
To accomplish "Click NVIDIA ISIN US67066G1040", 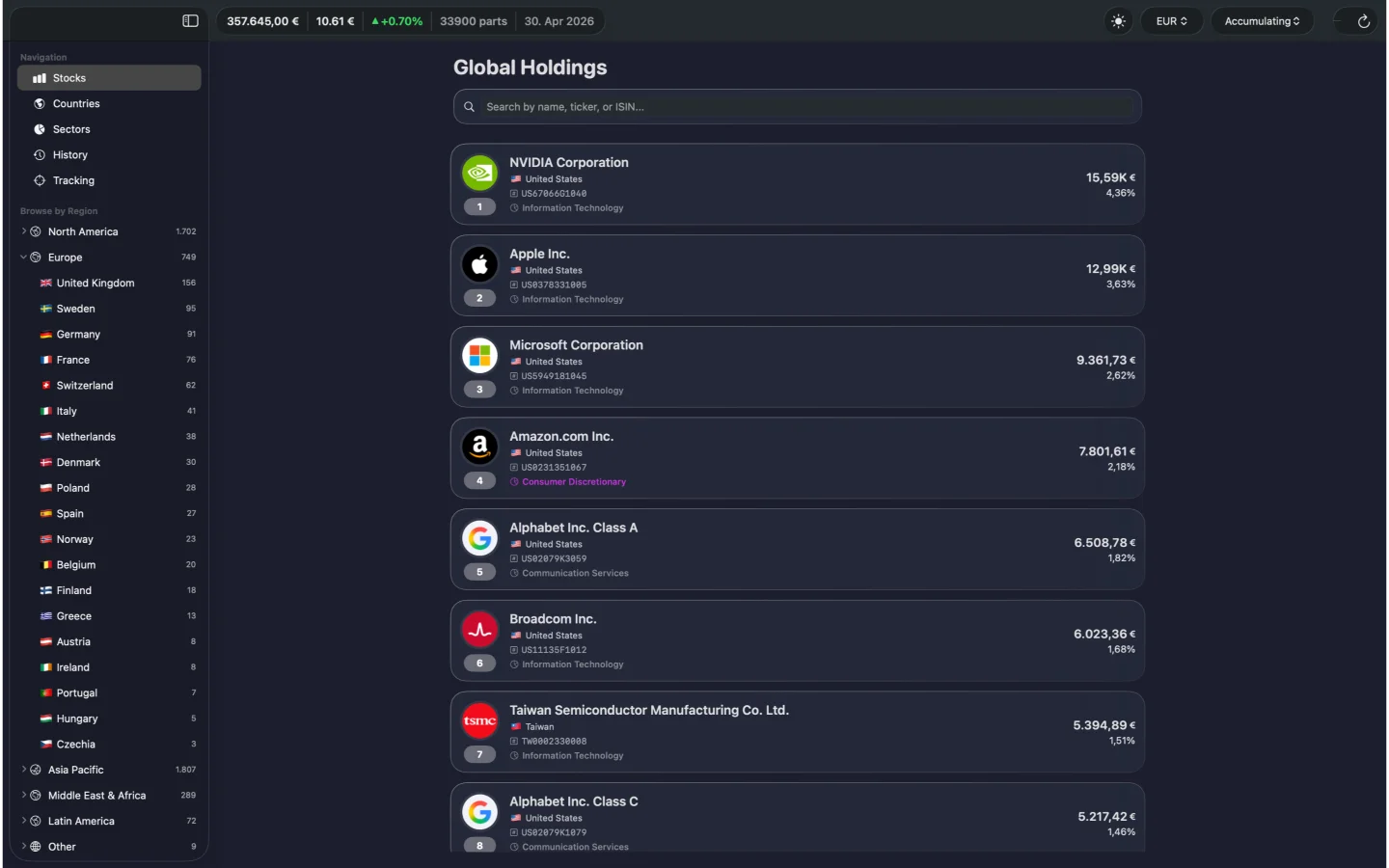I will pyautogui.click(x=554, y=194).
